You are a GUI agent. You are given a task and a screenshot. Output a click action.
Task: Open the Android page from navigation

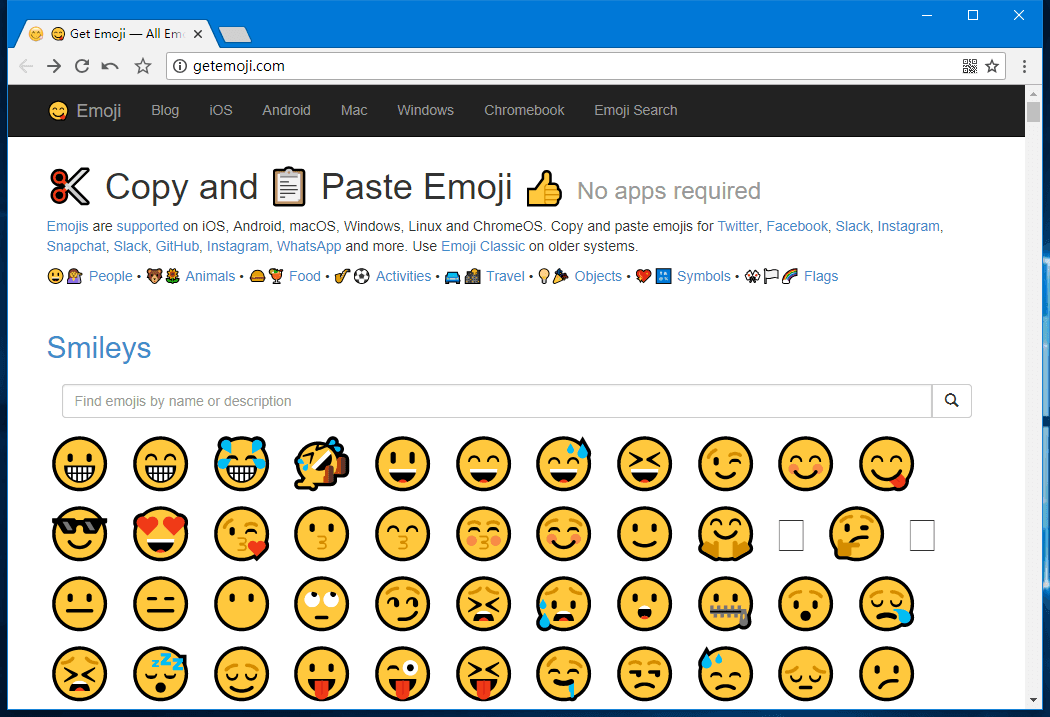(x=286, y=110)
